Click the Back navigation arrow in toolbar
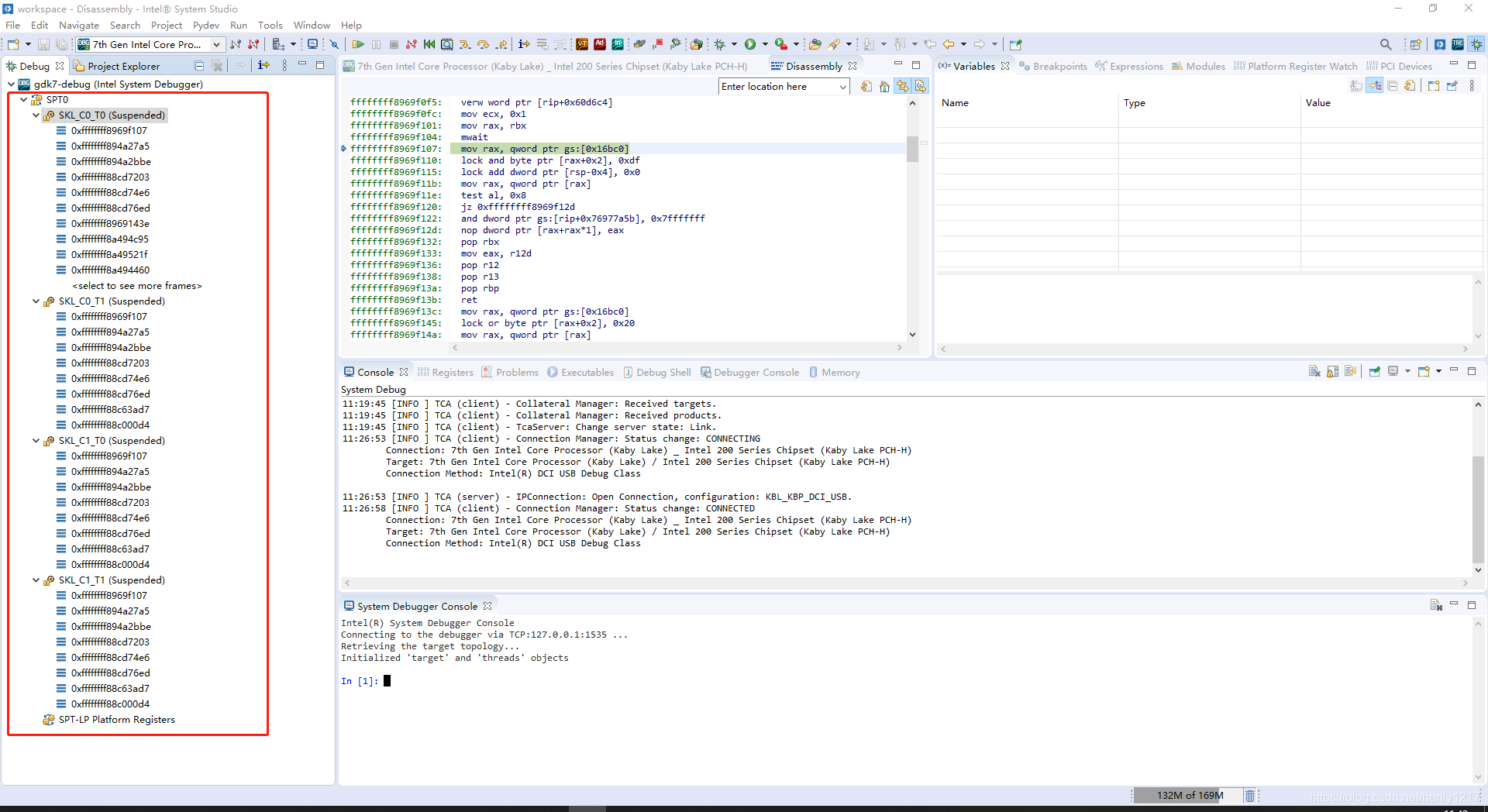 click(948, 44)
